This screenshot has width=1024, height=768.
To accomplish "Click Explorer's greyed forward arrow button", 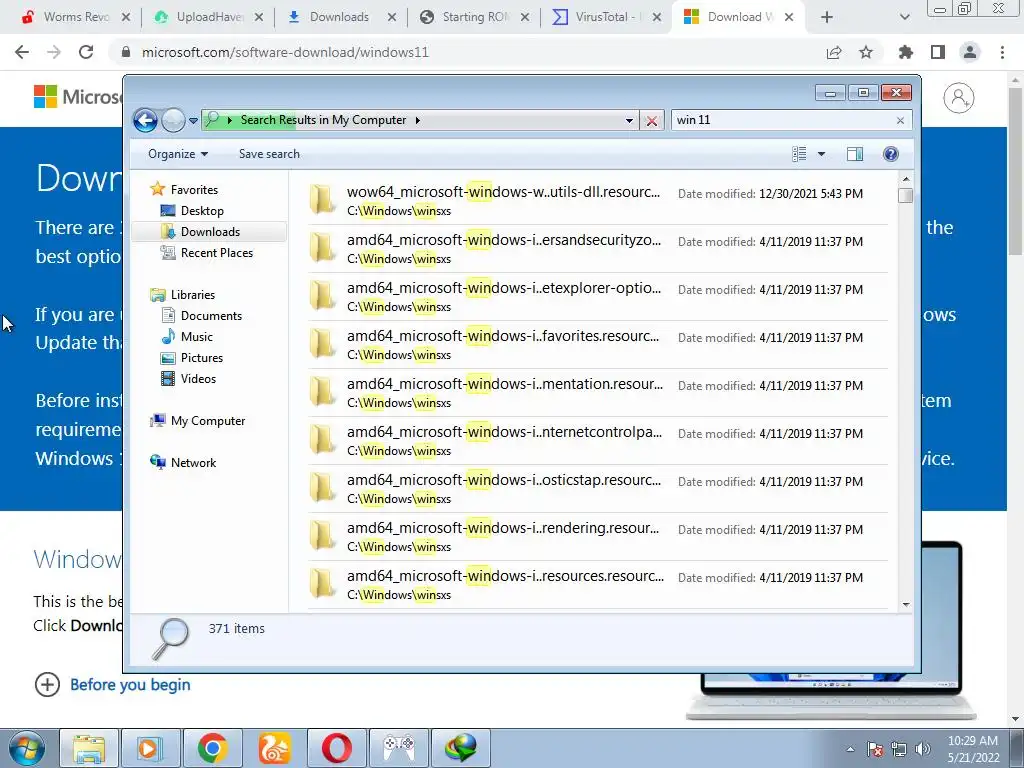I will [173, 120].
